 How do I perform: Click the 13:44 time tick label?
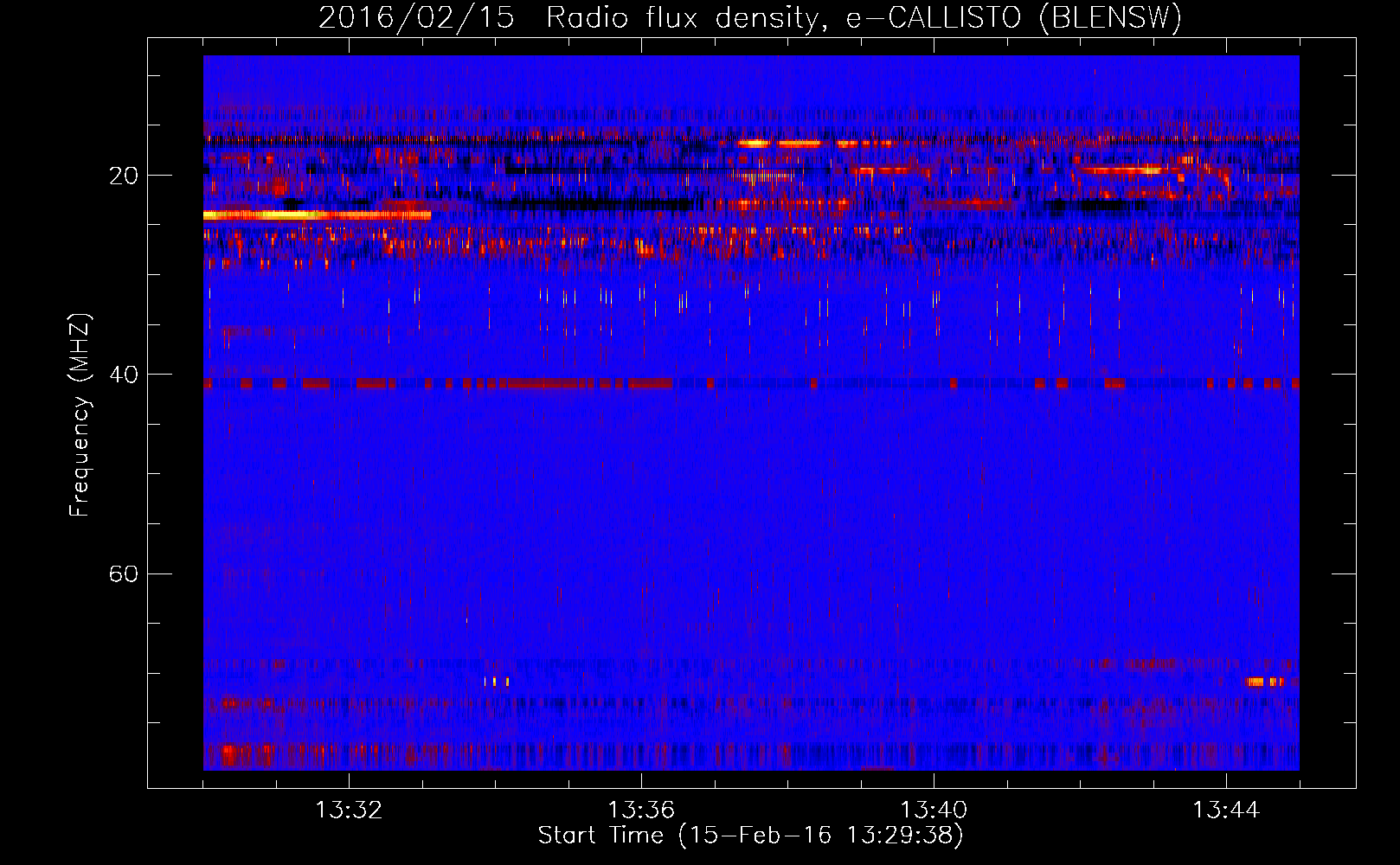point(1226,811)
